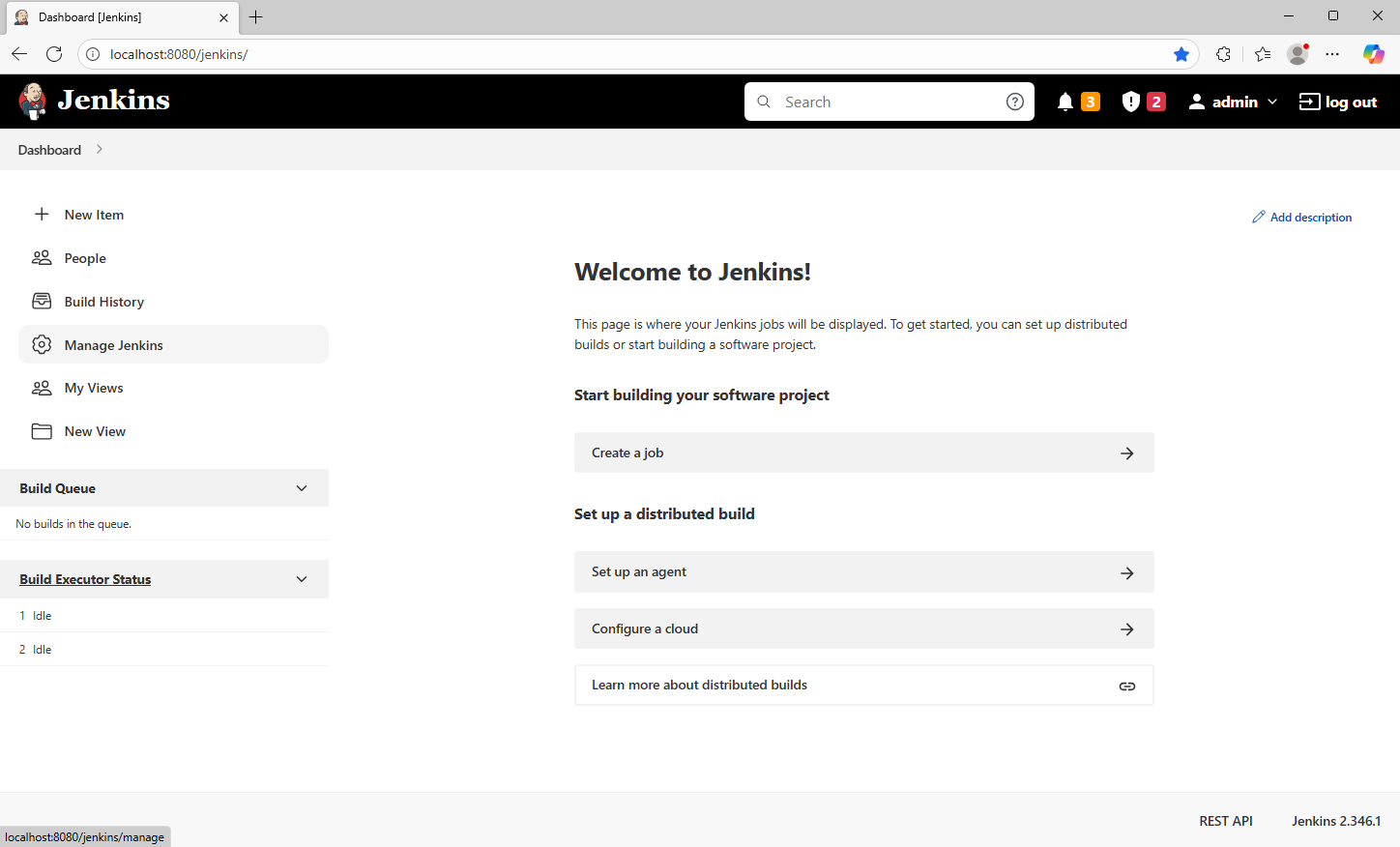The height and width of the screenshot is (847, 1400).
Task: Click Configure a cloud button
Action: click(864, 628)
